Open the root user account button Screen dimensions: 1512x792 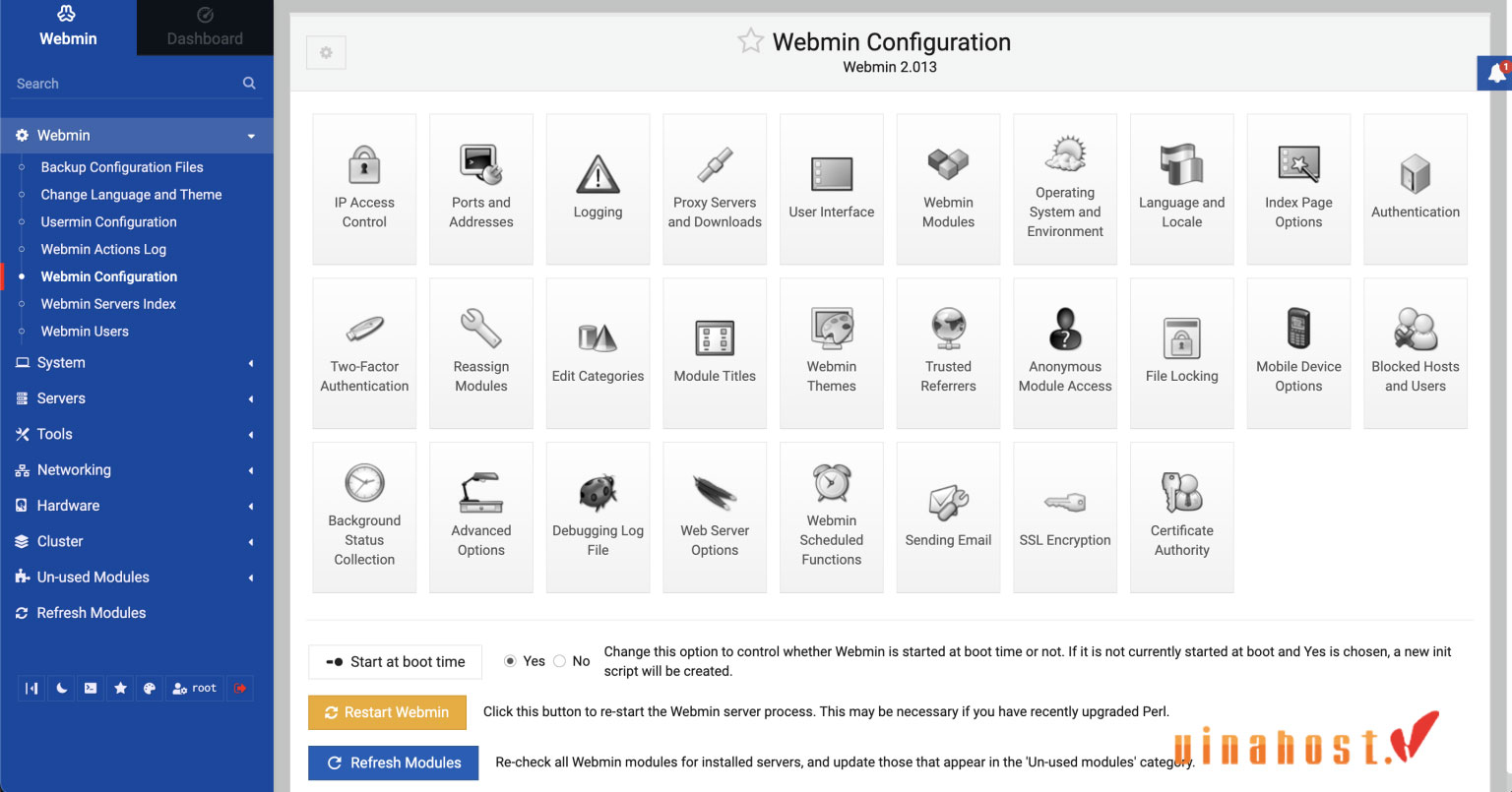[x=195, y=689]
